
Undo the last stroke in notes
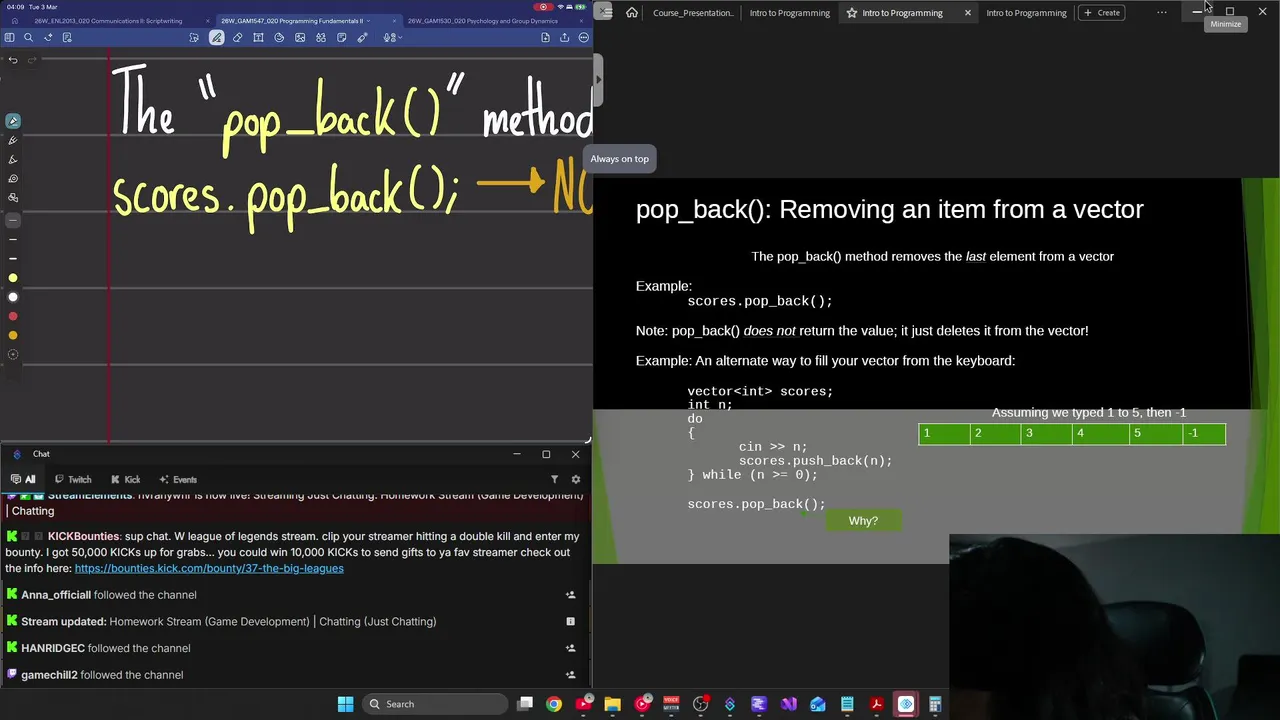13,60
